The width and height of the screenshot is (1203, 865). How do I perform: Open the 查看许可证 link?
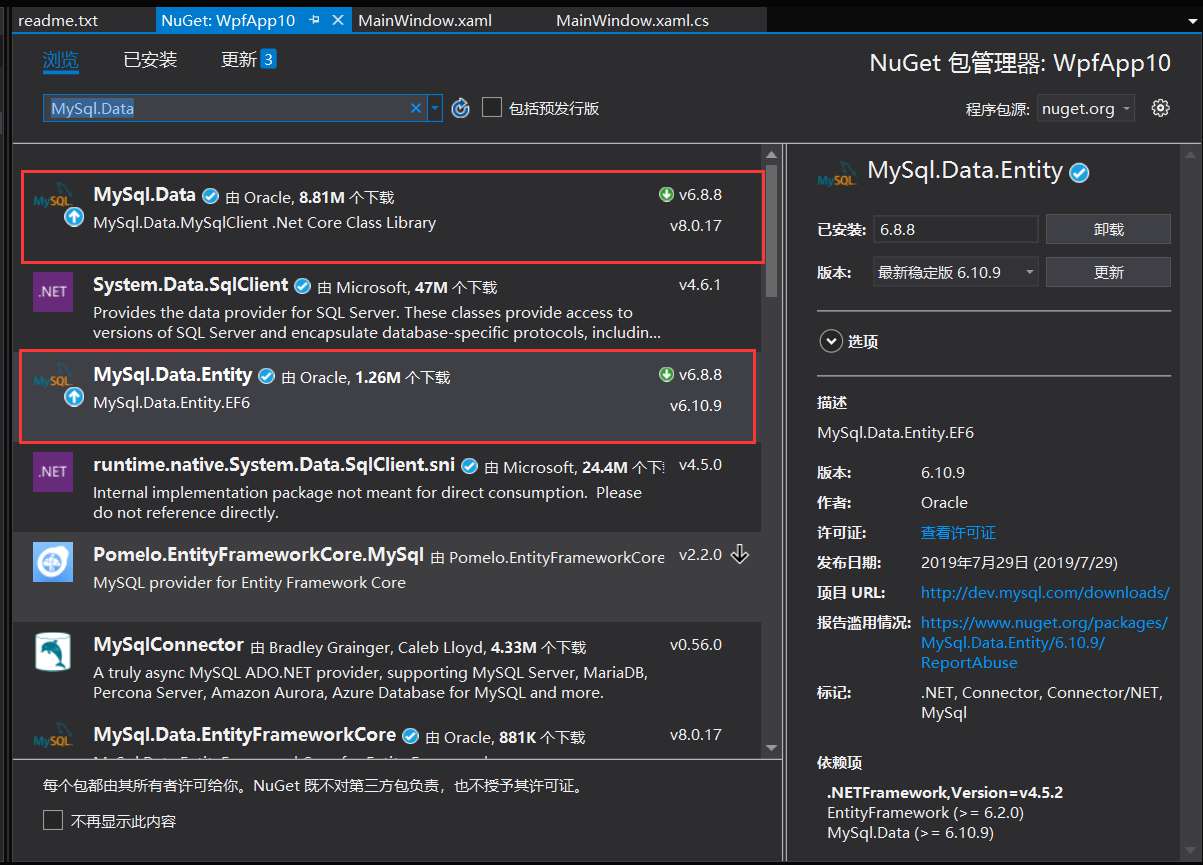958,532
